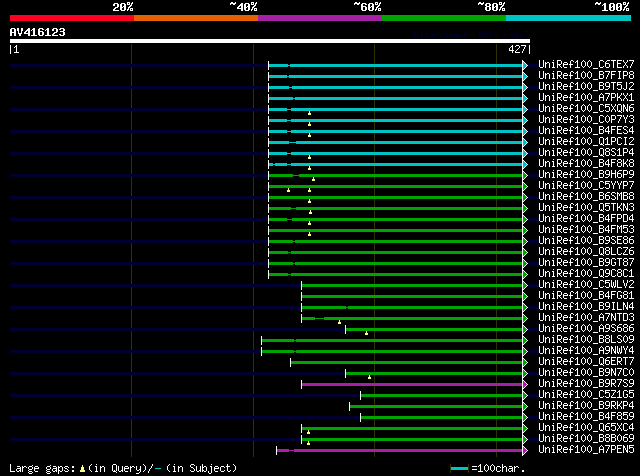Open hit UniRef100_C5XQN6
This screenshot has width=640, height=476.
pyautogui.click(x=586, y=108)
